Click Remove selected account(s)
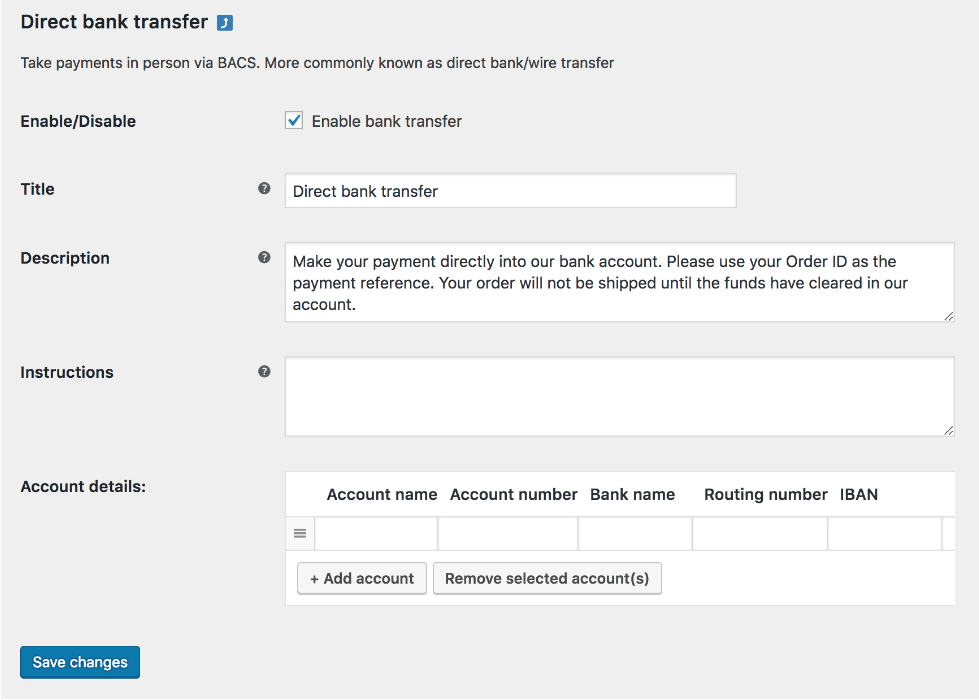The width and height of the screenshot is (979, 700). point(547,578)
